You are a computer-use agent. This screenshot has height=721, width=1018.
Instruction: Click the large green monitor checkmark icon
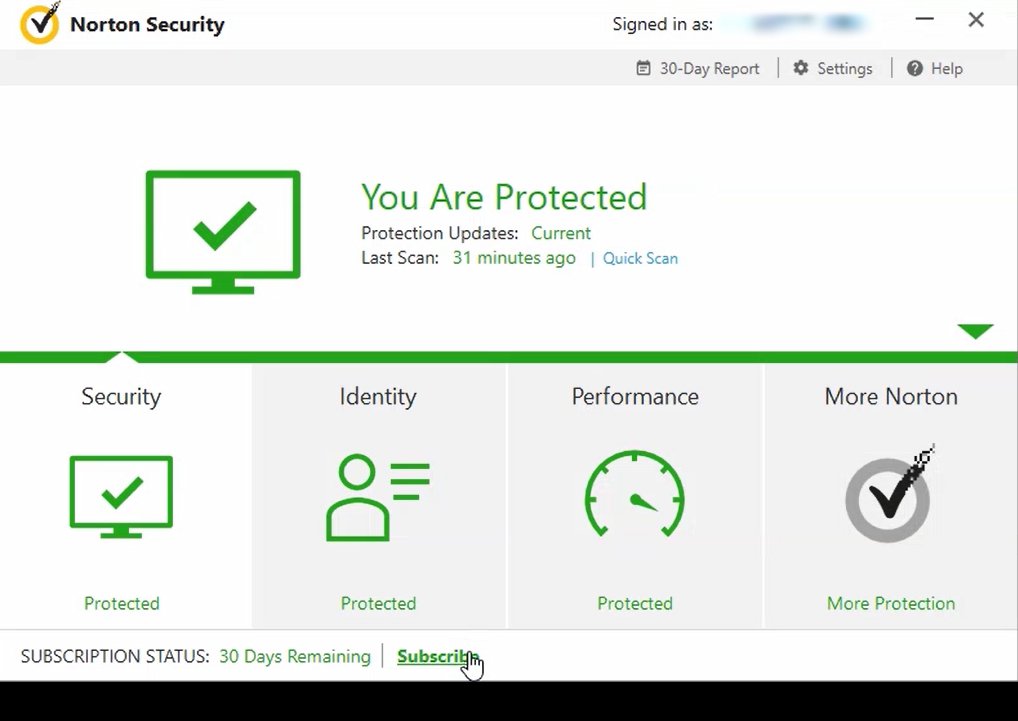pos(223,231)
